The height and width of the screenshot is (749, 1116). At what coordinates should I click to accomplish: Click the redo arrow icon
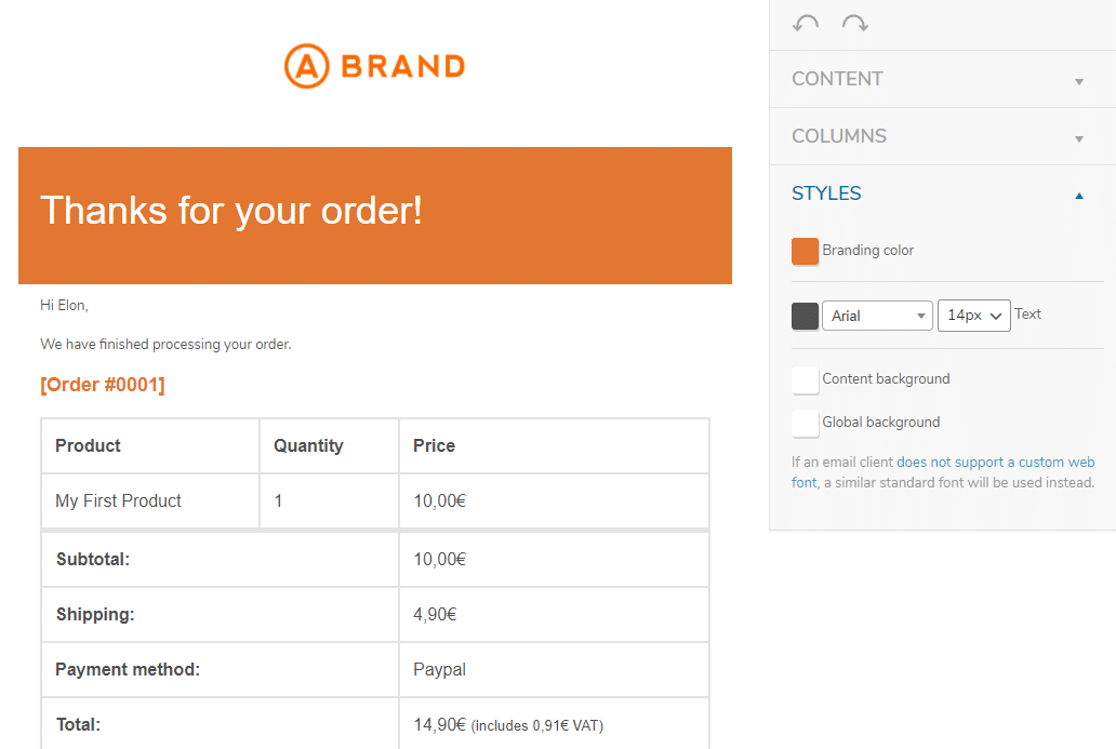(855, 23)
